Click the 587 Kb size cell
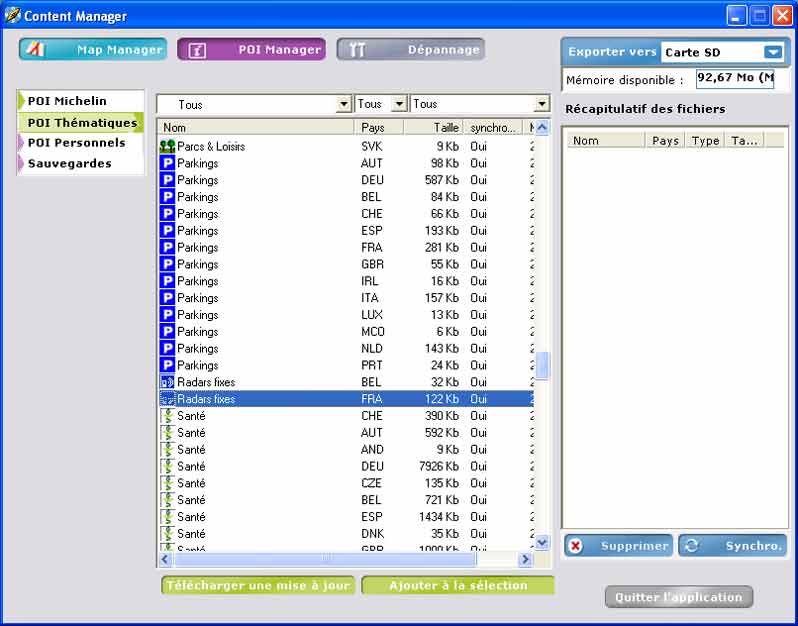This screenshot has width=798, height=626. click(x=442, y=180)
